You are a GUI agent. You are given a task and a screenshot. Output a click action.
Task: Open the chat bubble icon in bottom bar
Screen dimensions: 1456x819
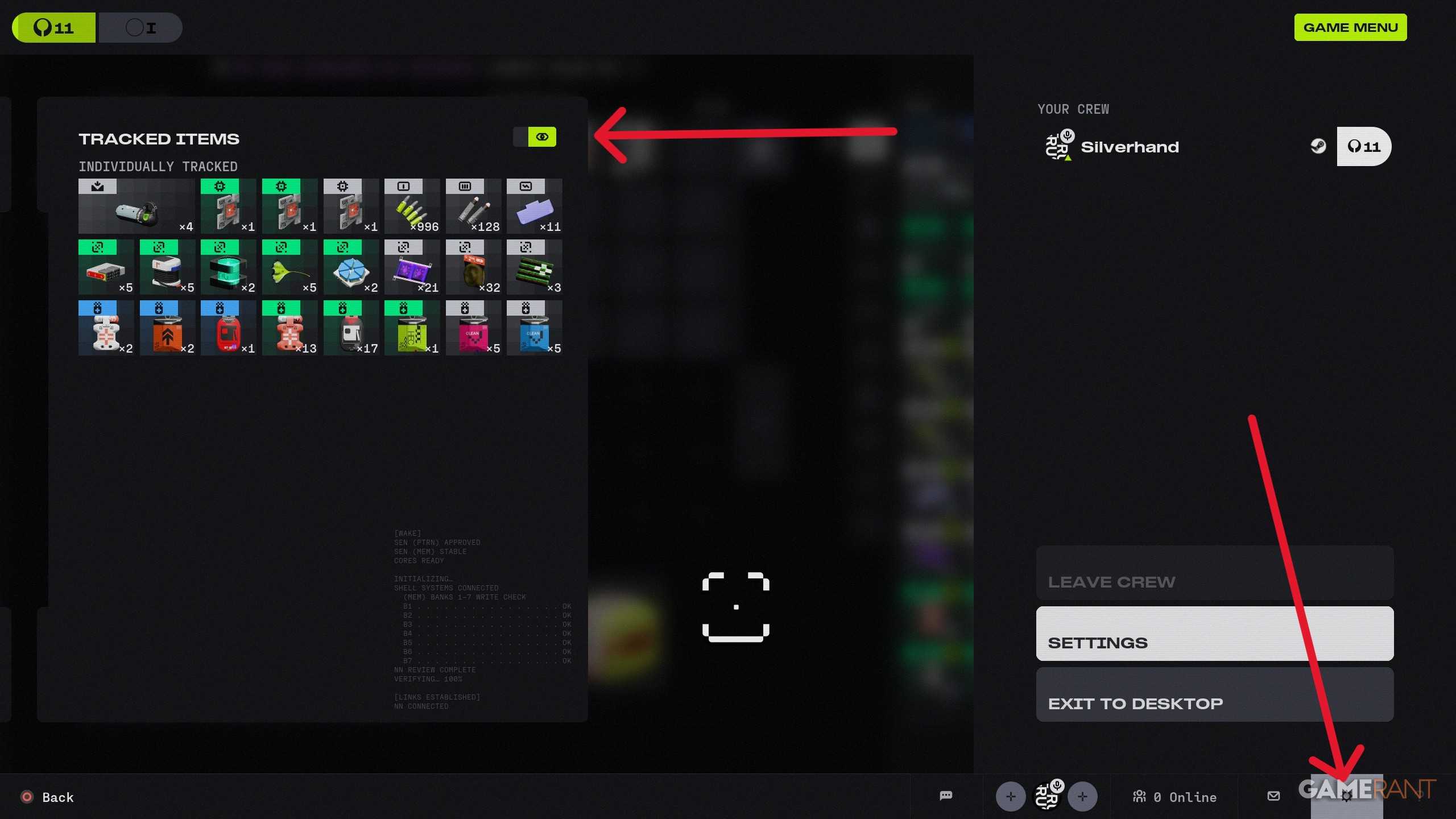pyautogui.click(x=946, y=796)
